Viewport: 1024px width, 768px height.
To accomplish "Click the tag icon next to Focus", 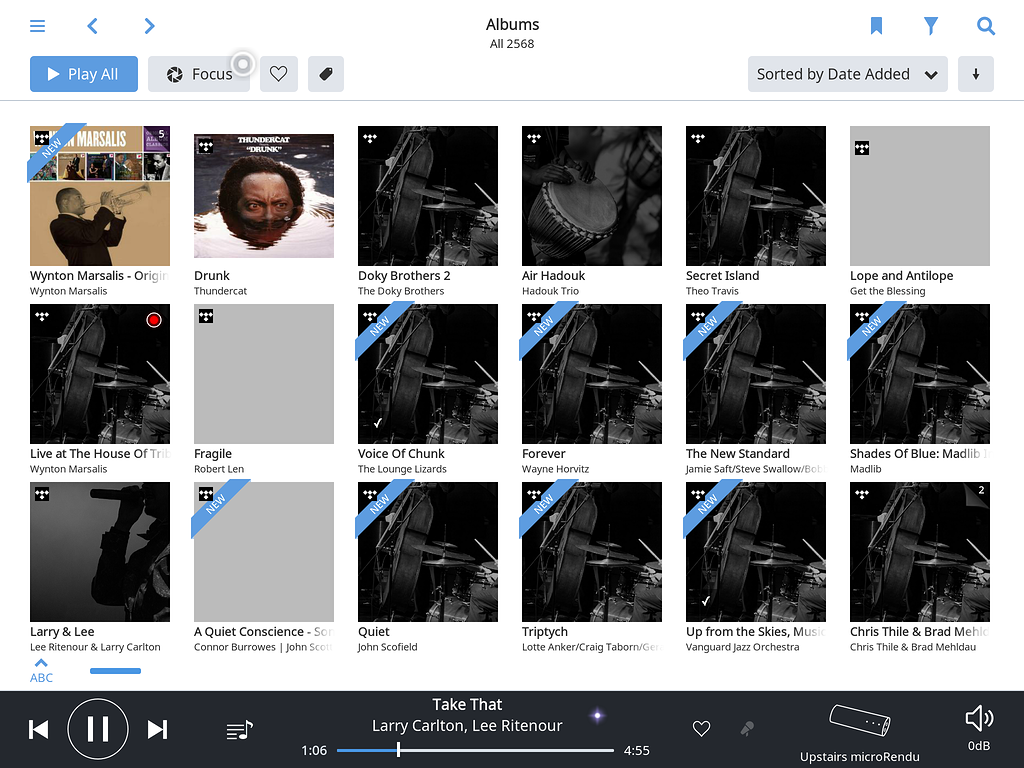I will pyautogui.click(x=325, y=74).
